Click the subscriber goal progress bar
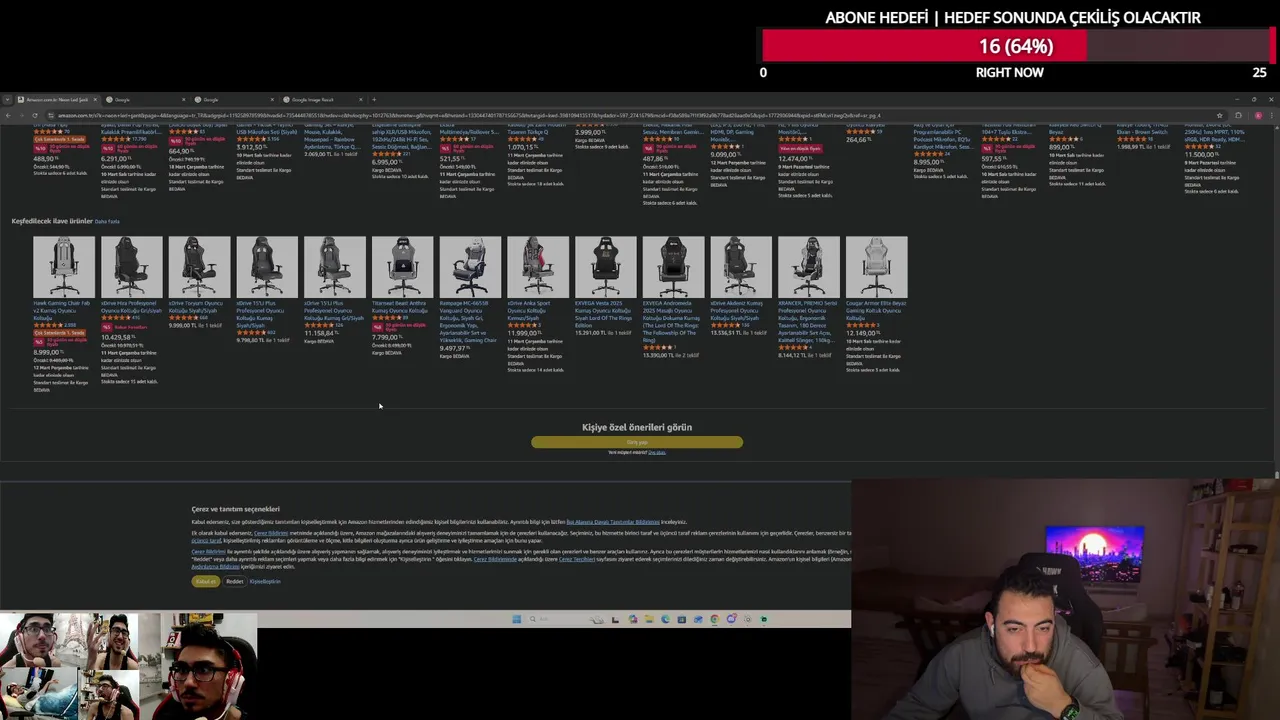 pyautogui.click(x=1017, y=46)
